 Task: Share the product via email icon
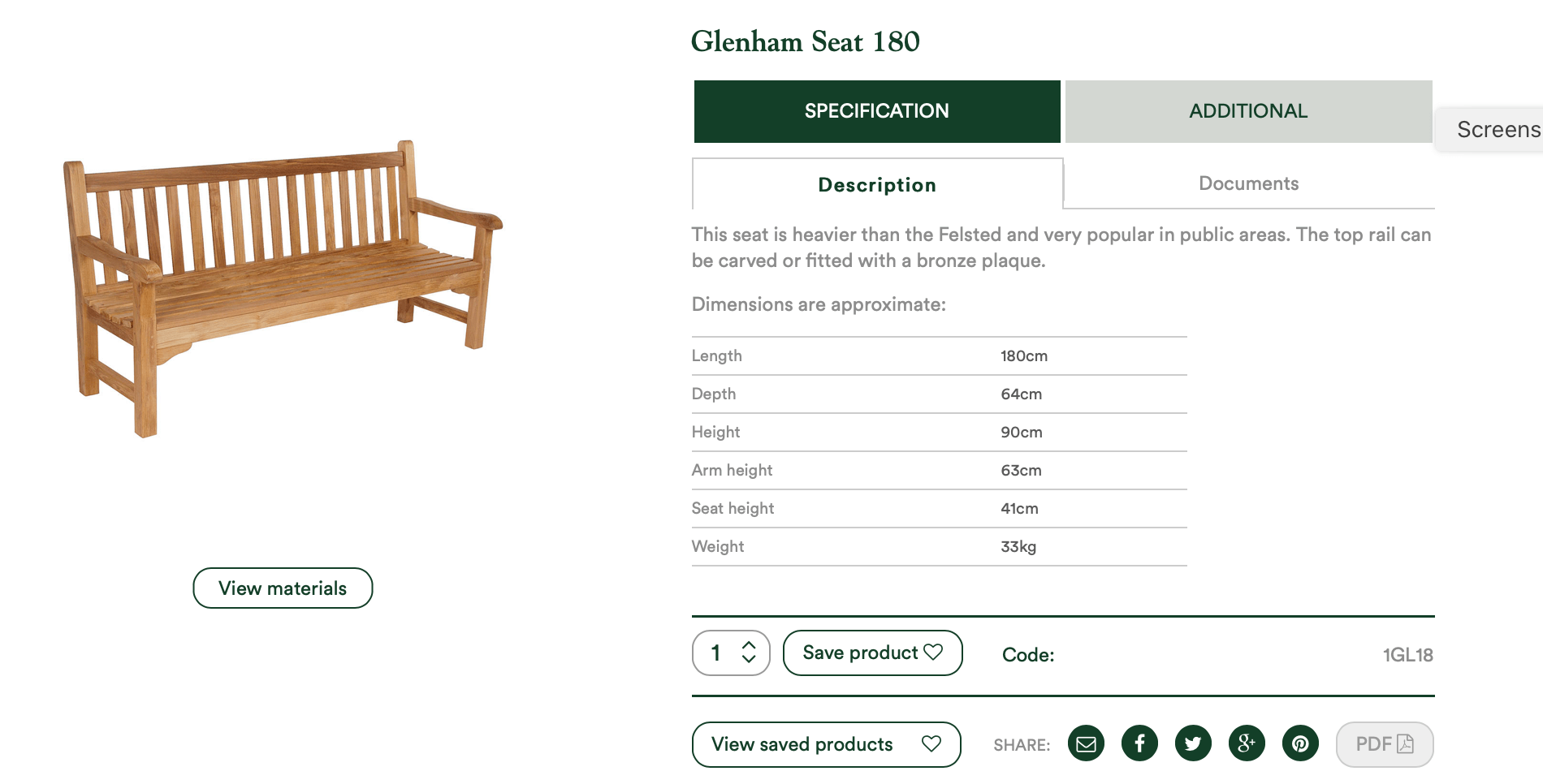[x=1086, y=743]
